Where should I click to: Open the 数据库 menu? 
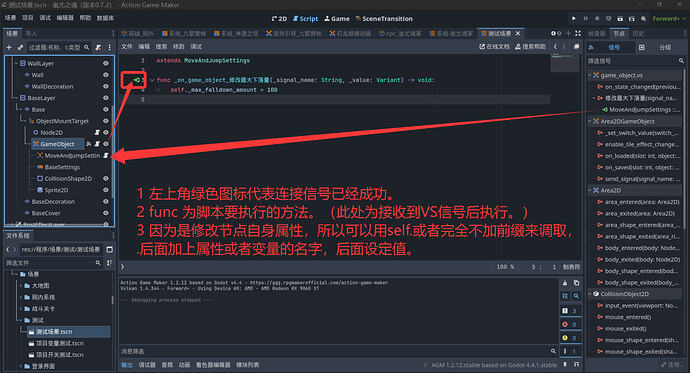pyautogui.click(x=105, y=18)
